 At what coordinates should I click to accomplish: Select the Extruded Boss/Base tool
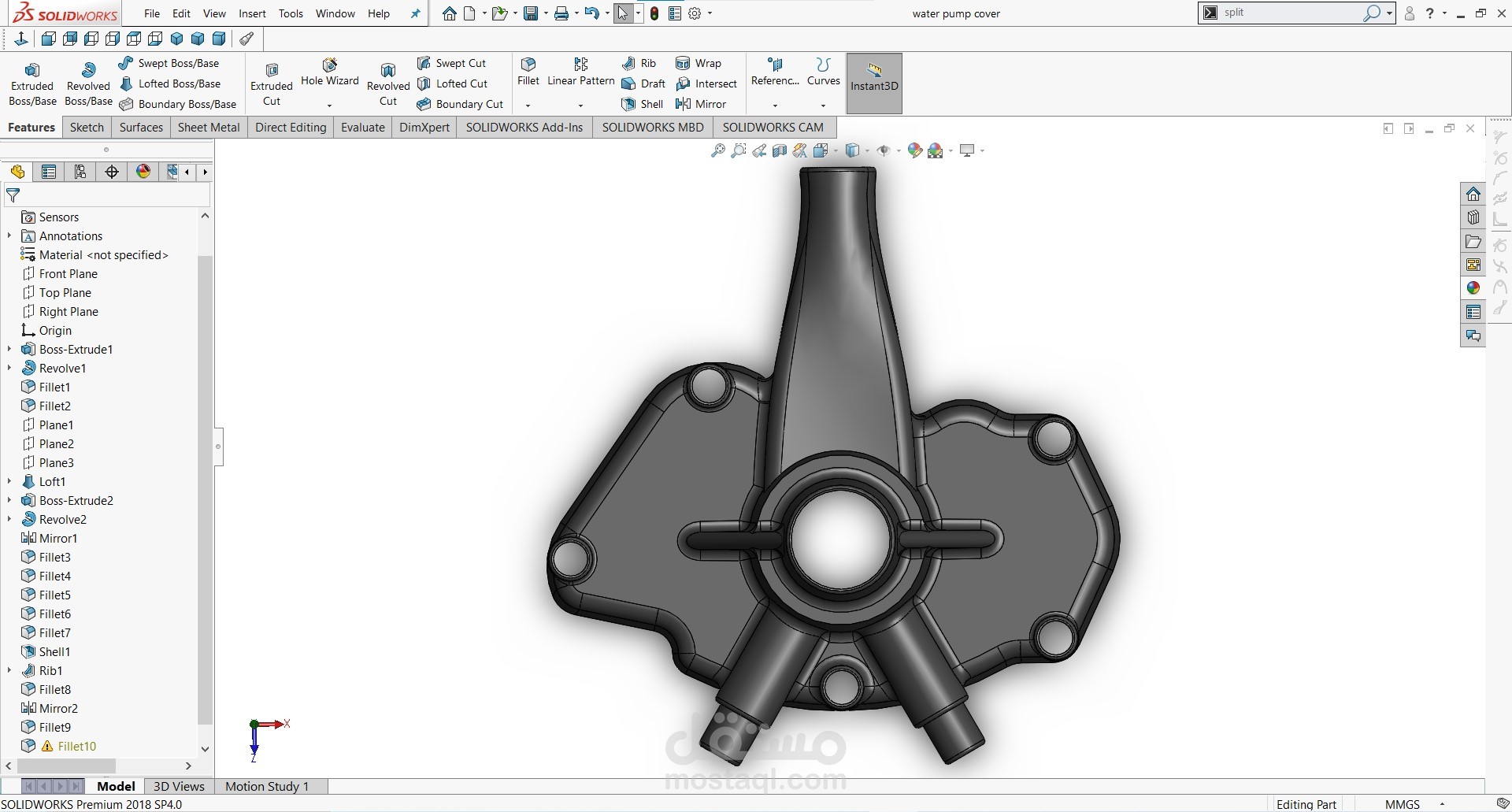point(32,83)
